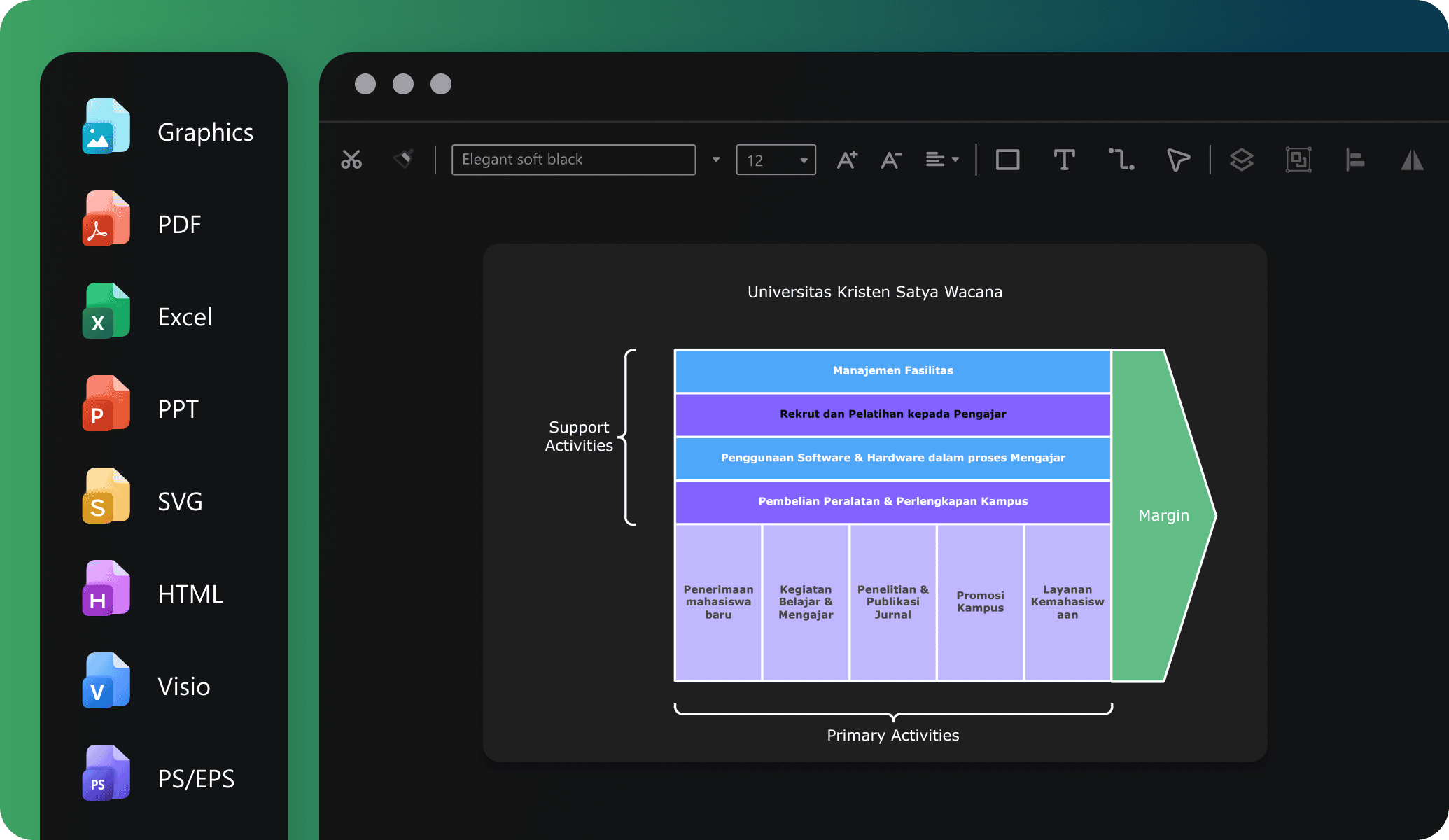Click the Flip mirror icon
1449x840 pixels.
click(x=1413, y=160)
